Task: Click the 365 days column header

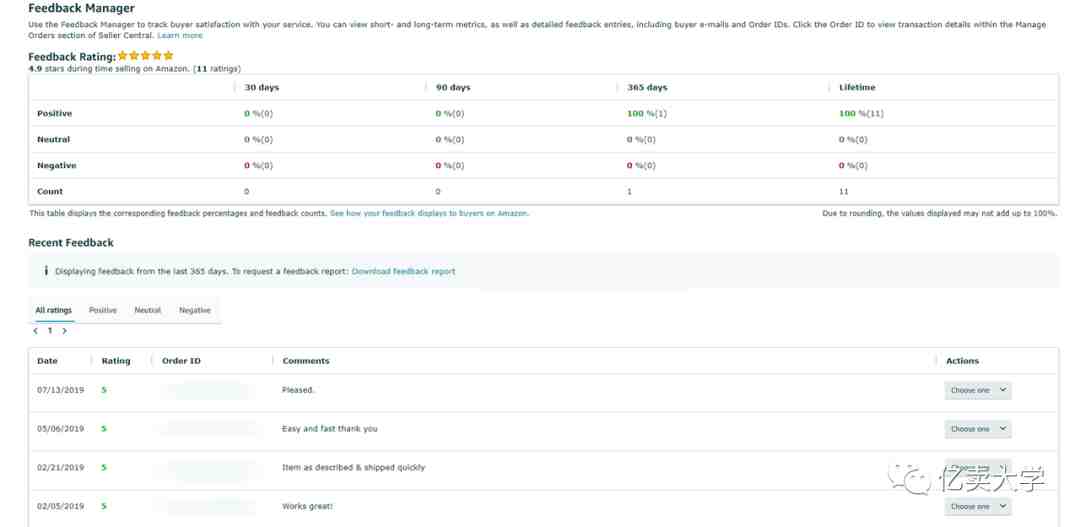Action: click(647, 87)
